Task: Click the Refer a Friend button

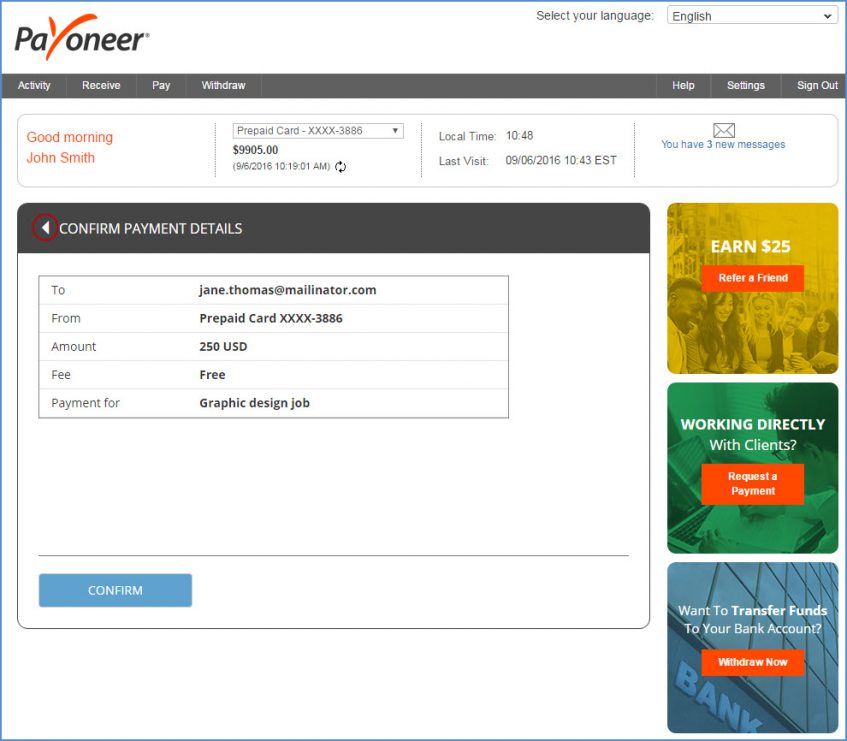Action: (x=752, y=278)
